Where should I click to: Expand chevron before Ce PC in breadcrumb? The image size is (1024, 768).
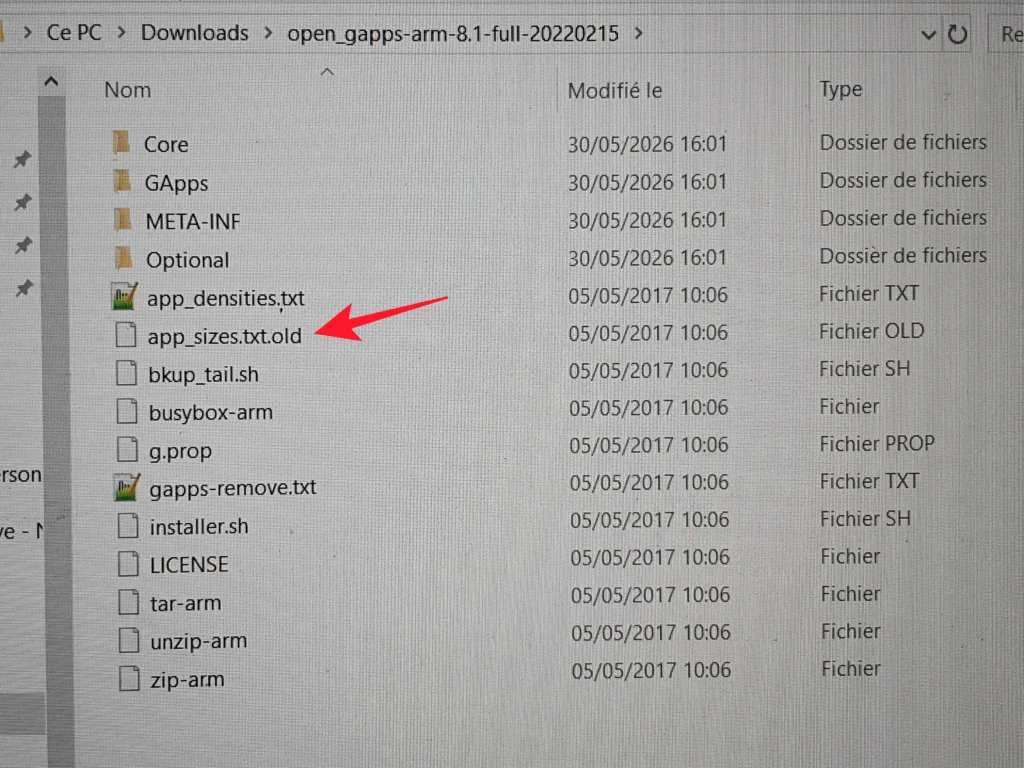27,33
